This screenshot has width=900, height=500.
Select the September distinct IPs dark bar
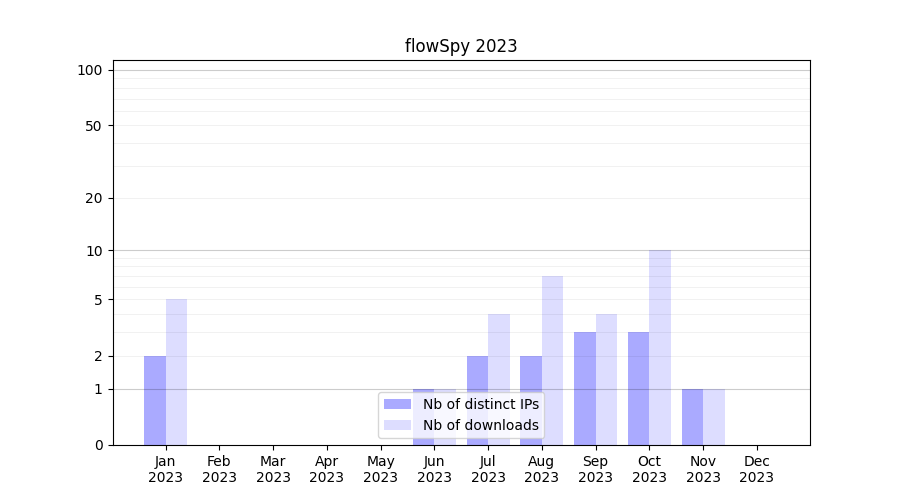pos(585,388)
